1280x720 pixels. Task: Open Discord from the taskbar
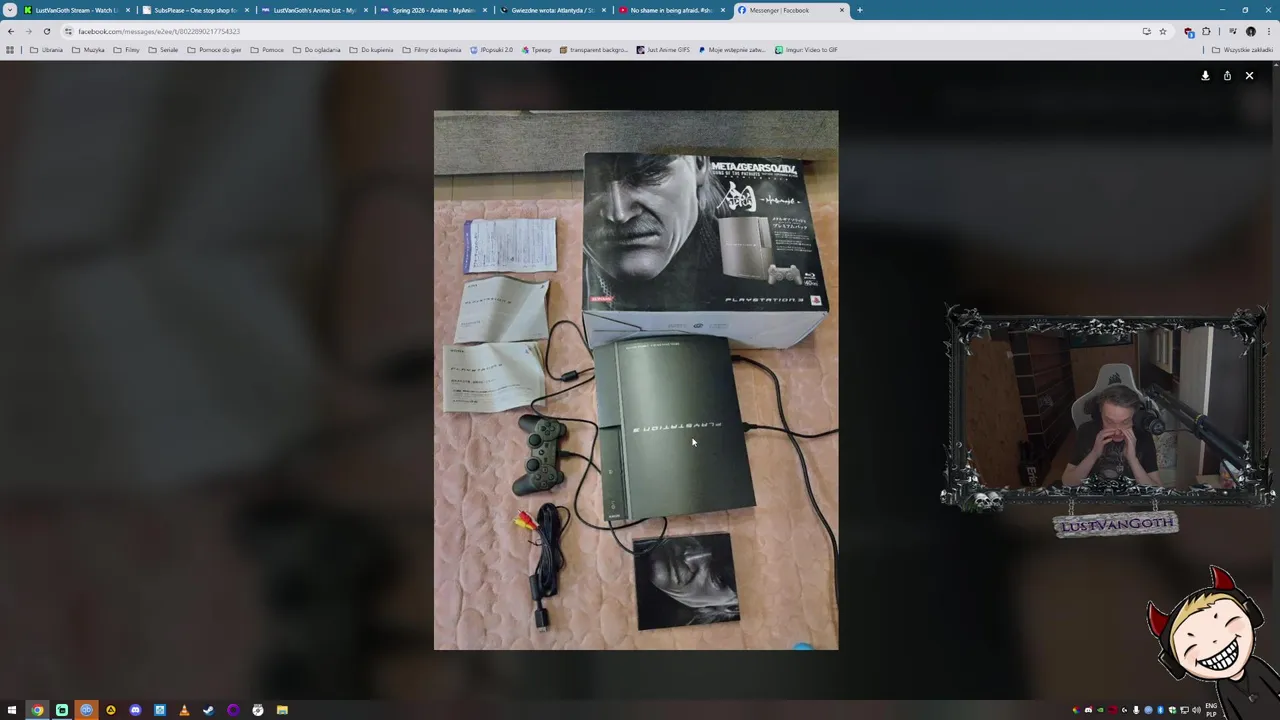pos(135,710)
